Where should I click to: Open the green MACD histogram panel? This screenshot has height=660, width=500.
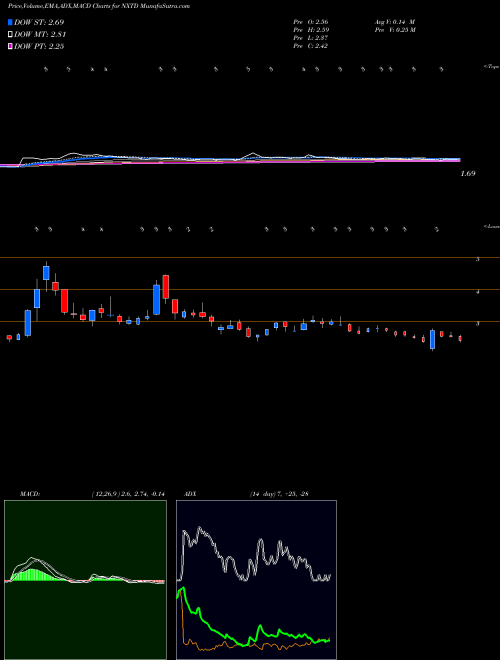pyautogui.click(x=85, y=580)
